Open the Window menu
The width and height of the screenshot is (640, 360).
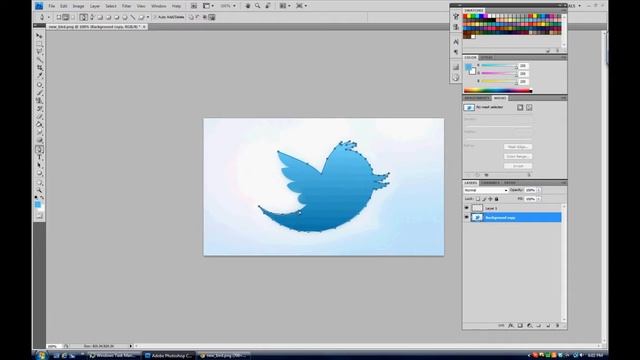click(159, 6)
